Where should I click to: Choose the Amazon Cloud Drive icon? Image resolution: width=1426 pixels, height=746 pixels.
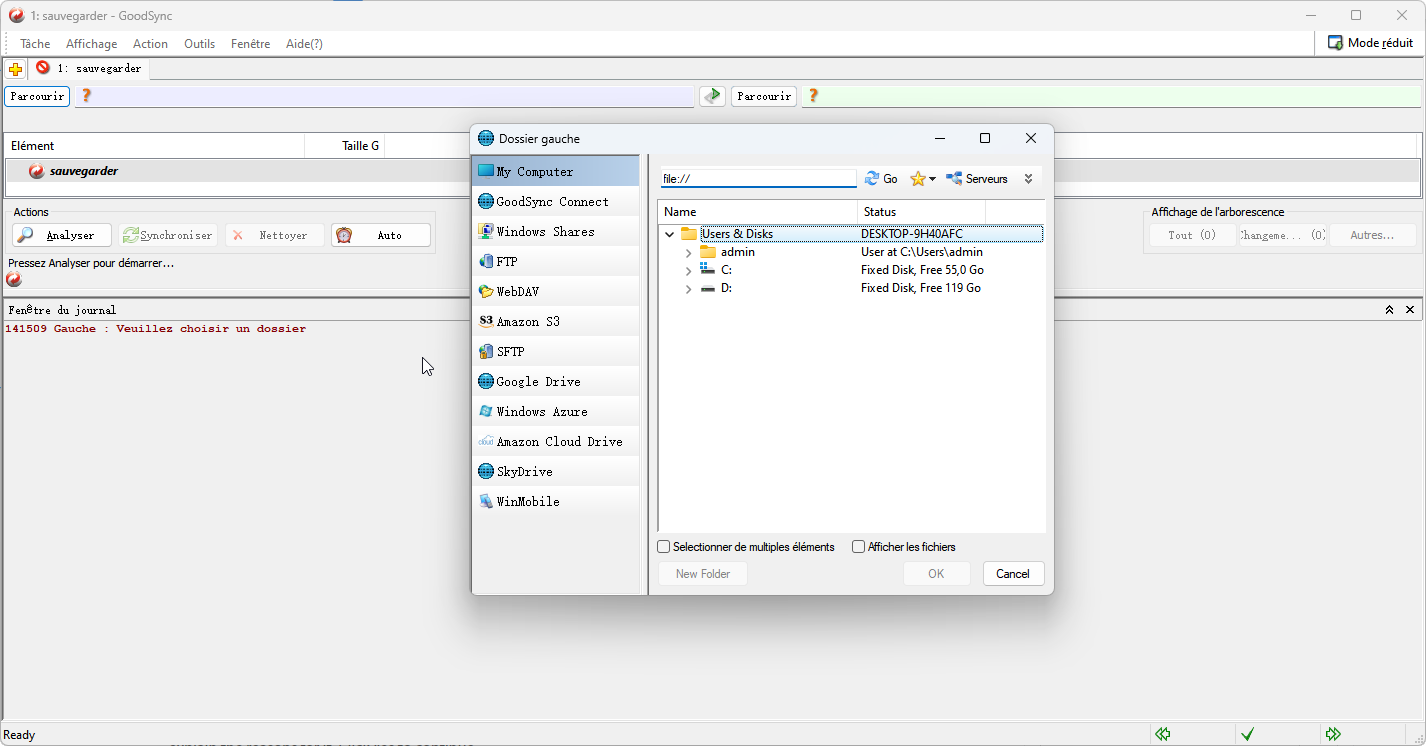[486, 441]
